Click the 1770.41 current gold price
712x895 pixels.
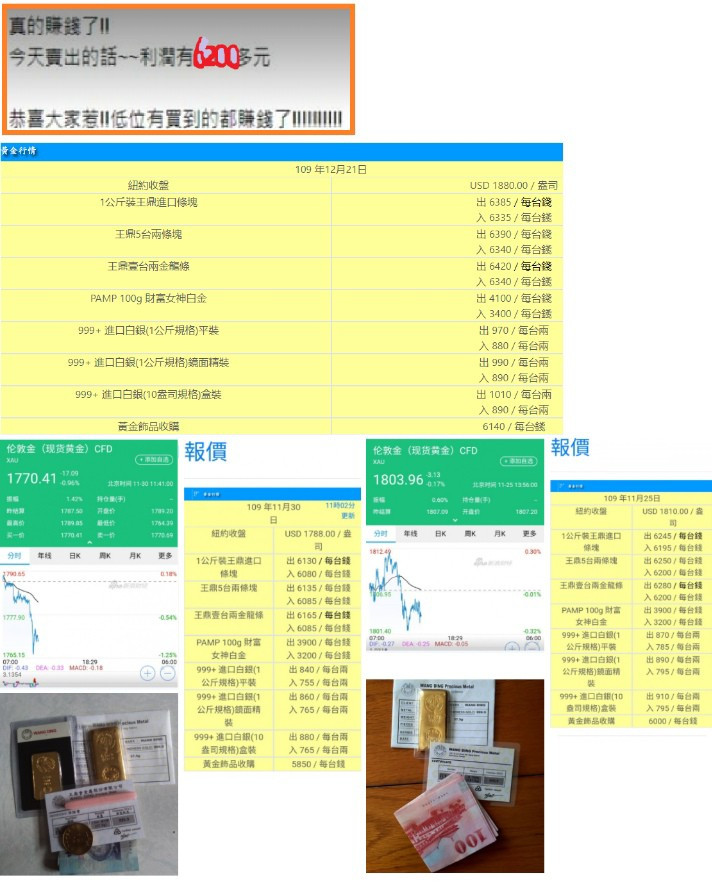point(31,478)
